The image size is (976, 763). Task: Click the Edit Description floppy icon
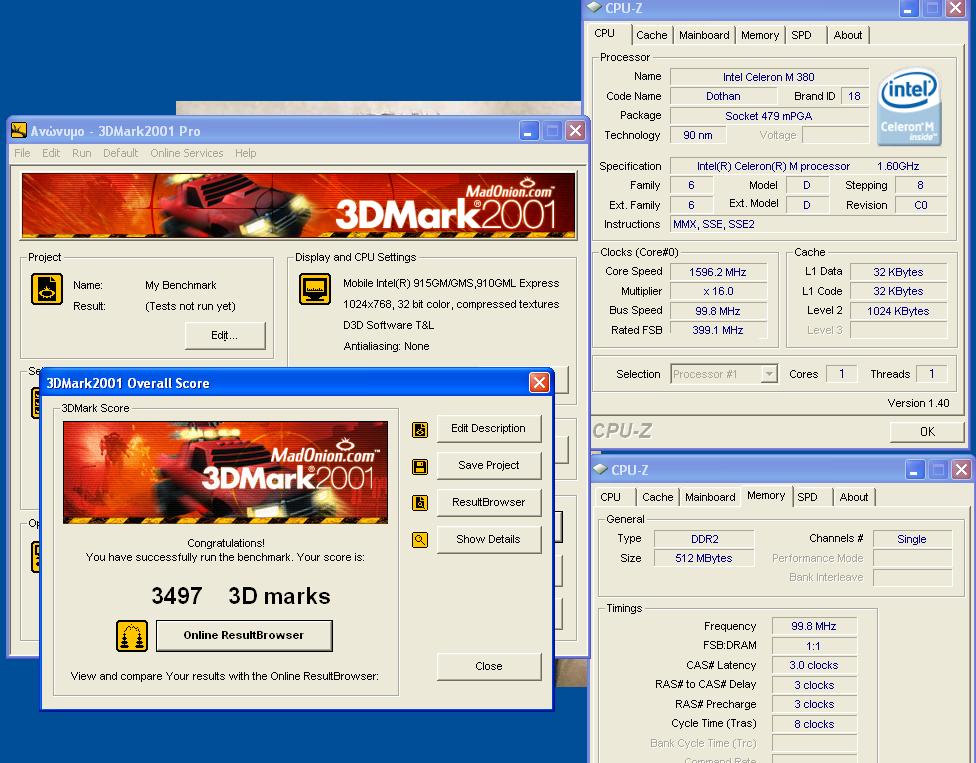click(x=420, y=430)
